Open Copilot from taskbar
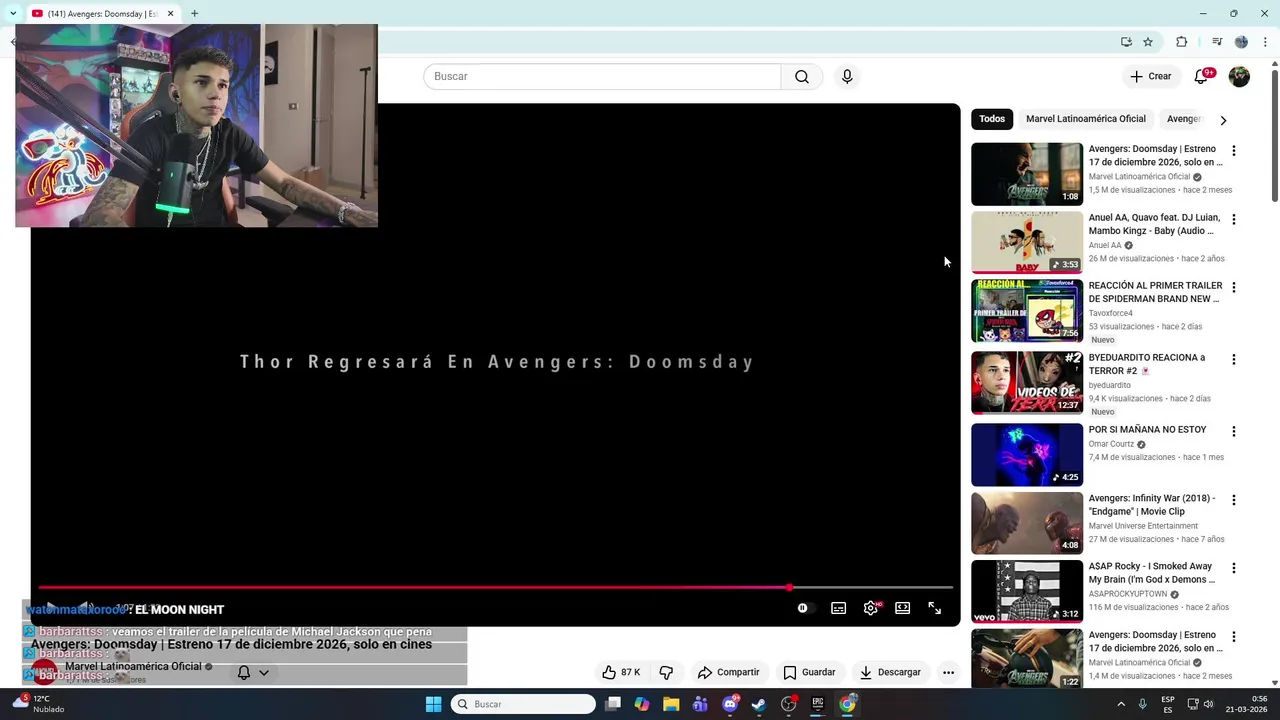1280x720 pixels. click(642, 704)
